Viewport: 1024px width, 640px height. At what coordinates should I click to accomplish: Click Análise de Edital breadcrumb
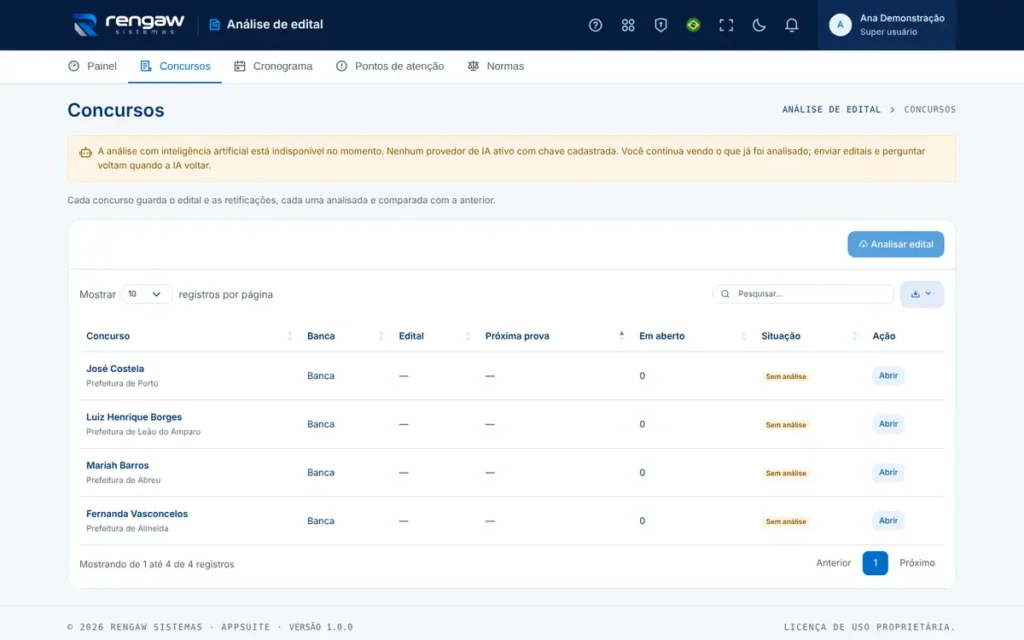[831, 109]
